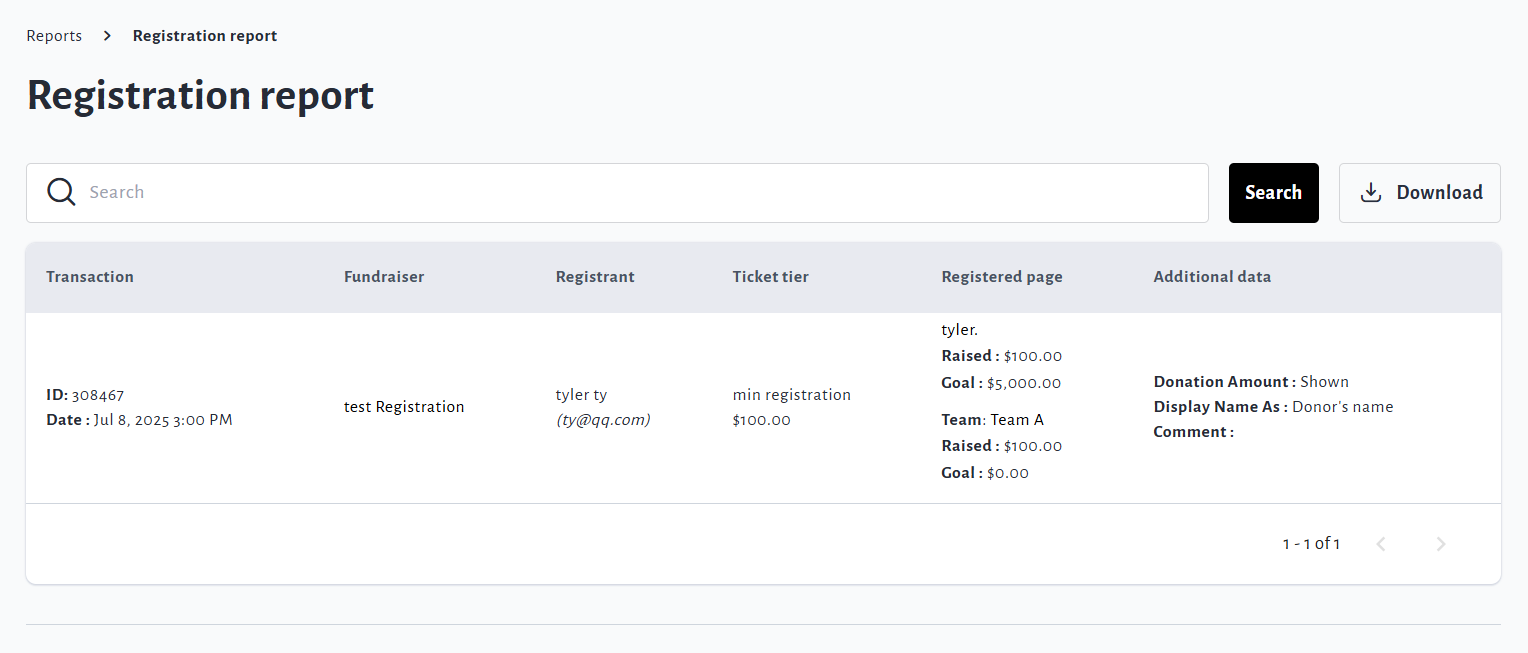
Task: Open the test Registration fundraiser entry
Action: pos(404,407)
